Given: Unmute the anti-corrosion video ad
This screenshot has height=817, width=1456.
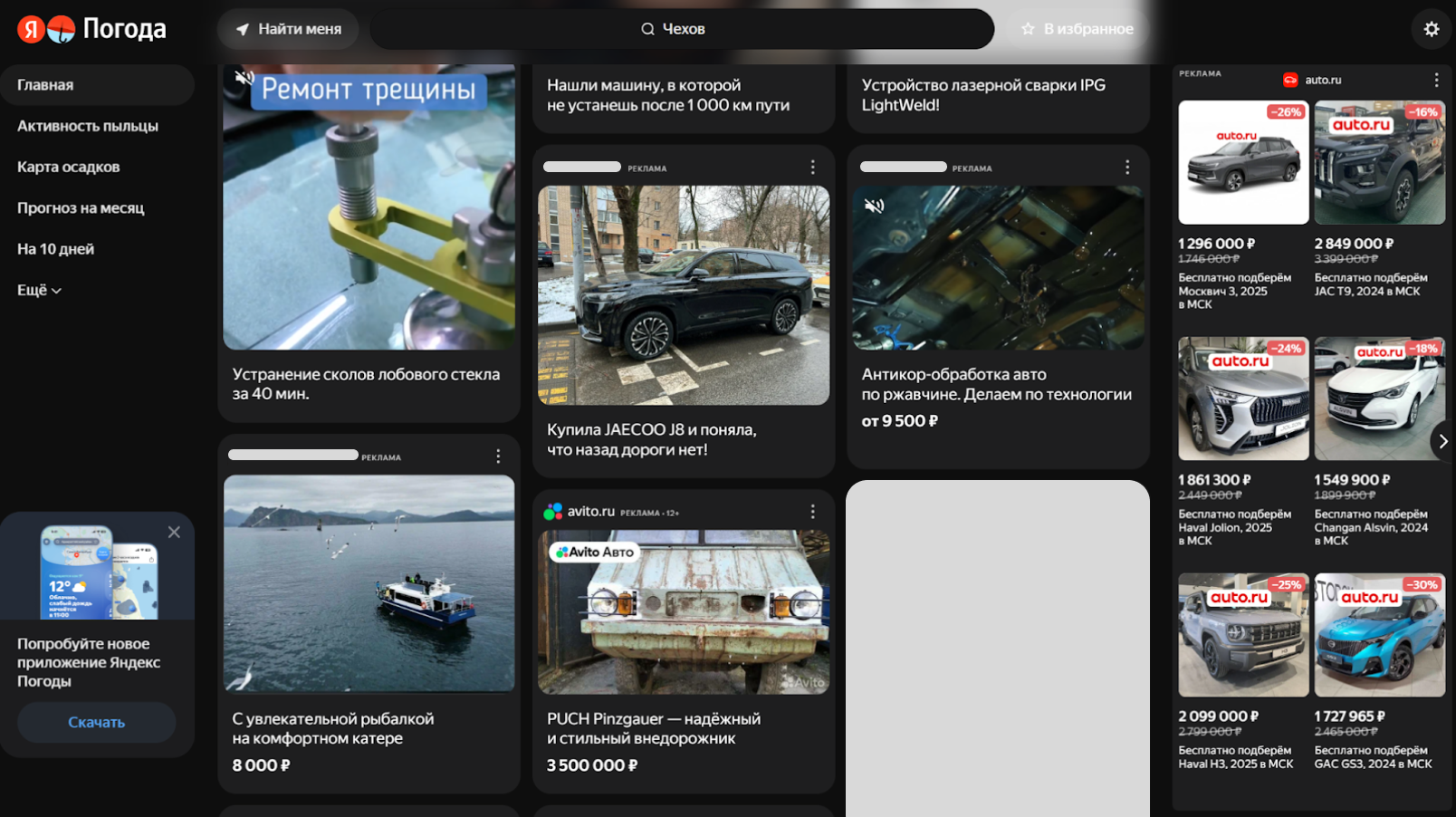Looking at the screenshot, I should coord(874,206).
